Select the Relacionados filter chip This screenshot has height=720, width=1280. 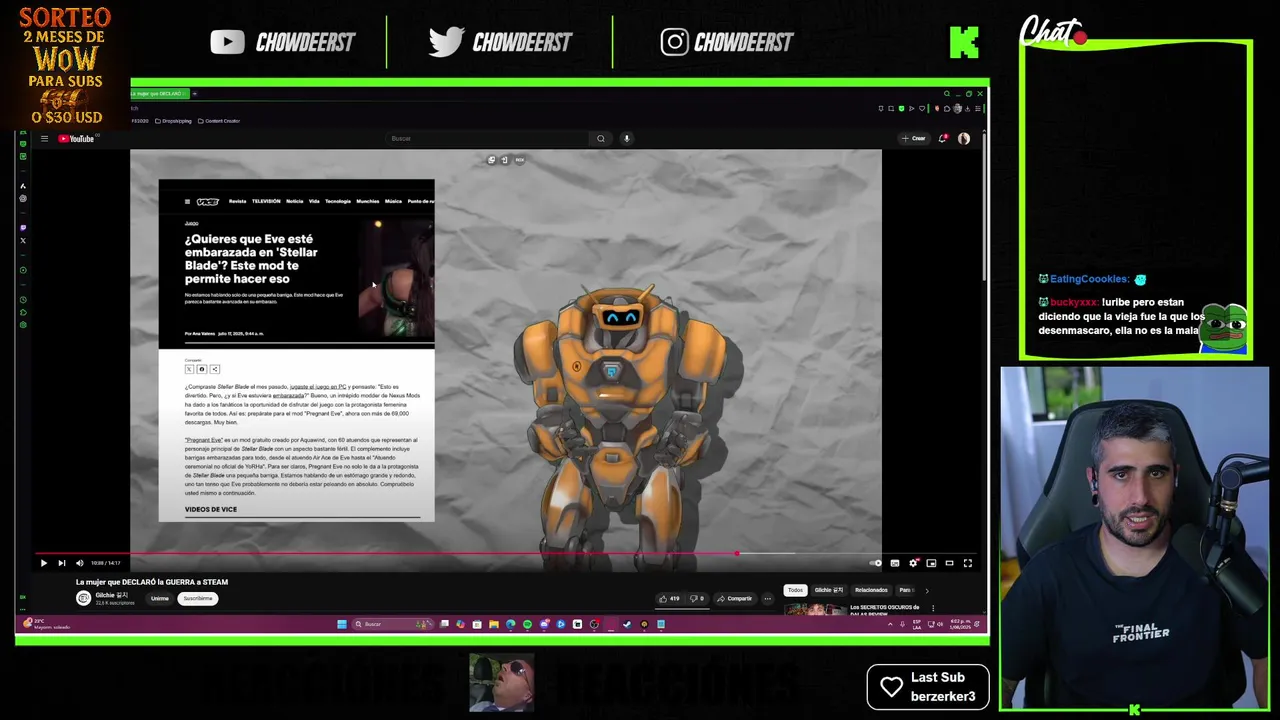coord(871,590)
